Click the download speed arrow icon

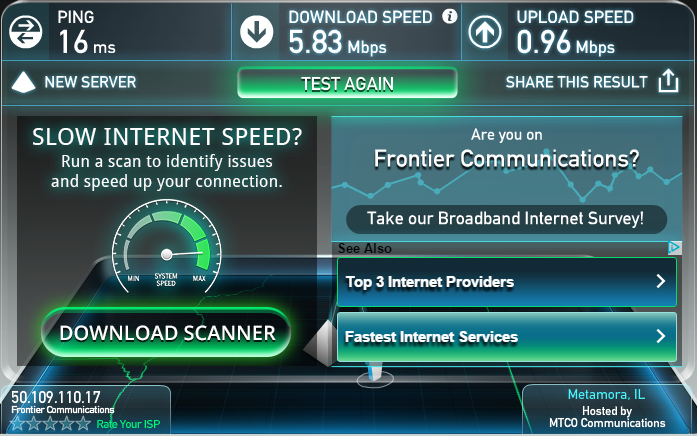pyautogui.click(x=256, y=32)
